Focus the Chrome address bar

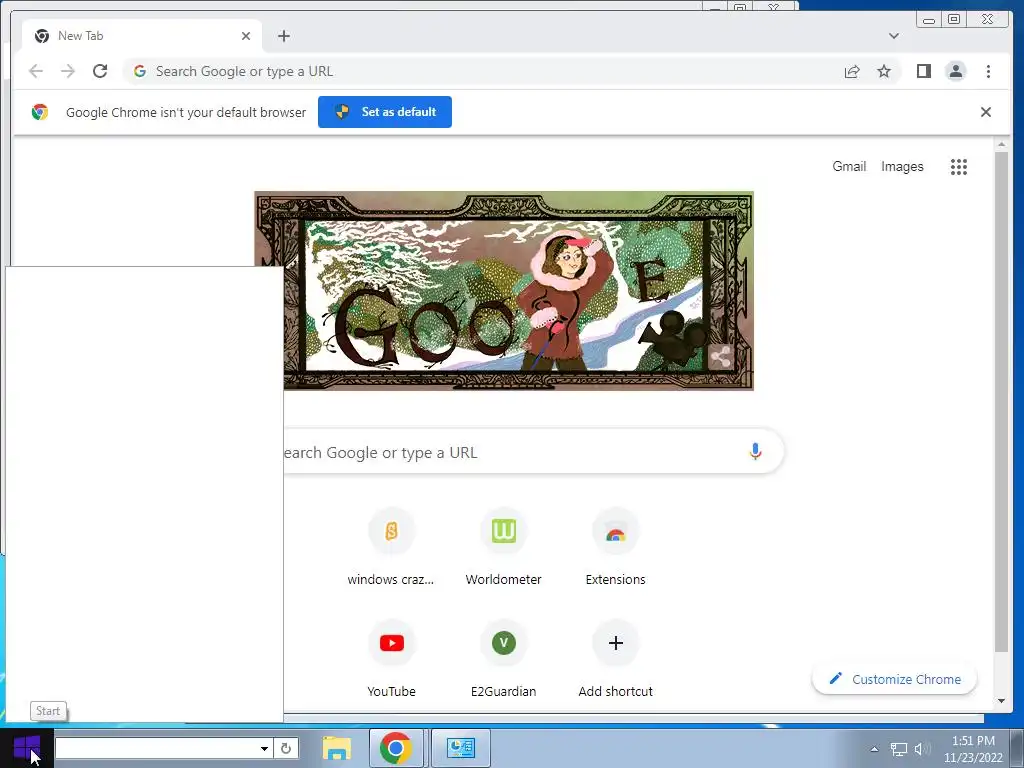pyautogui.click(x=483, y=71)
